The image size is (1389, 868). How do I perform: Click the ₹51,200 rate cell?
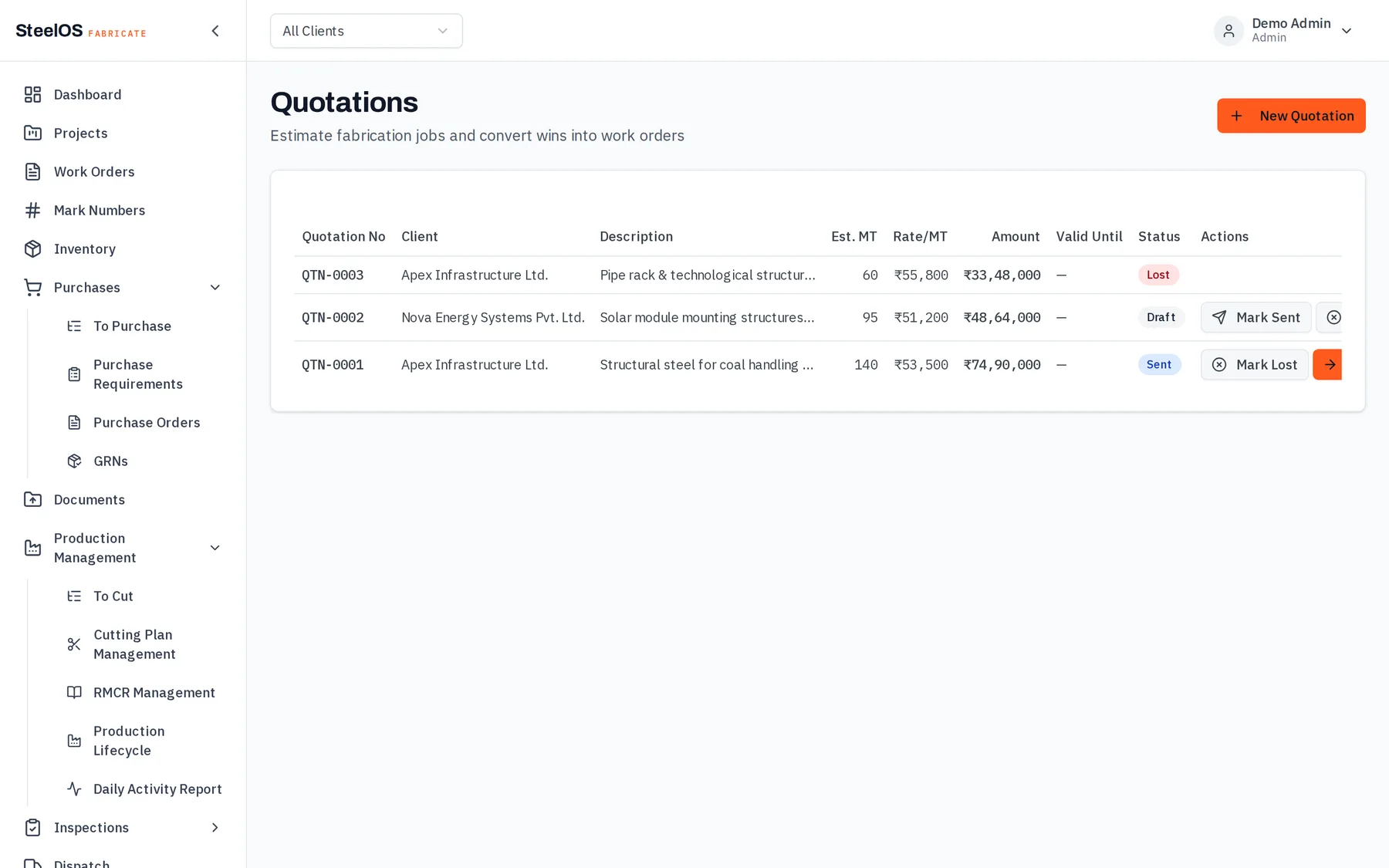click(921, 317)
